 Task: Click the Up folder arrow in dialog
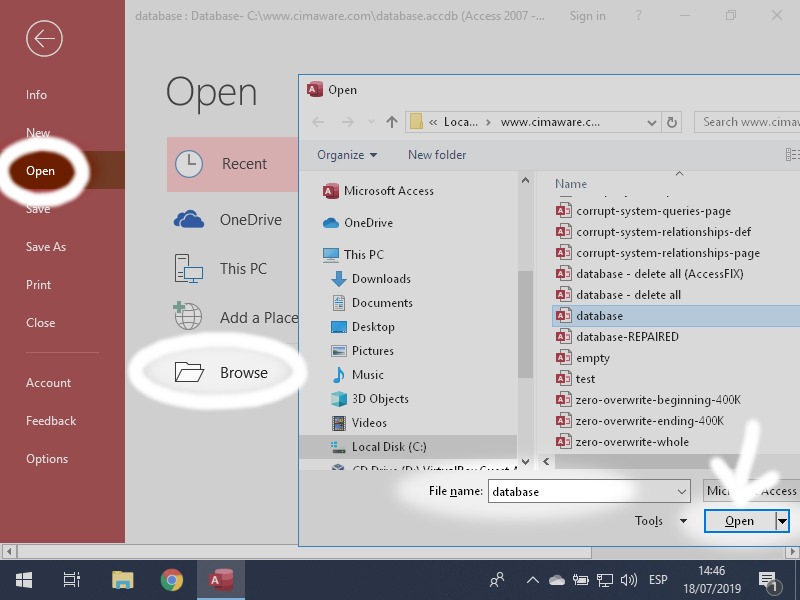[392, 122]
